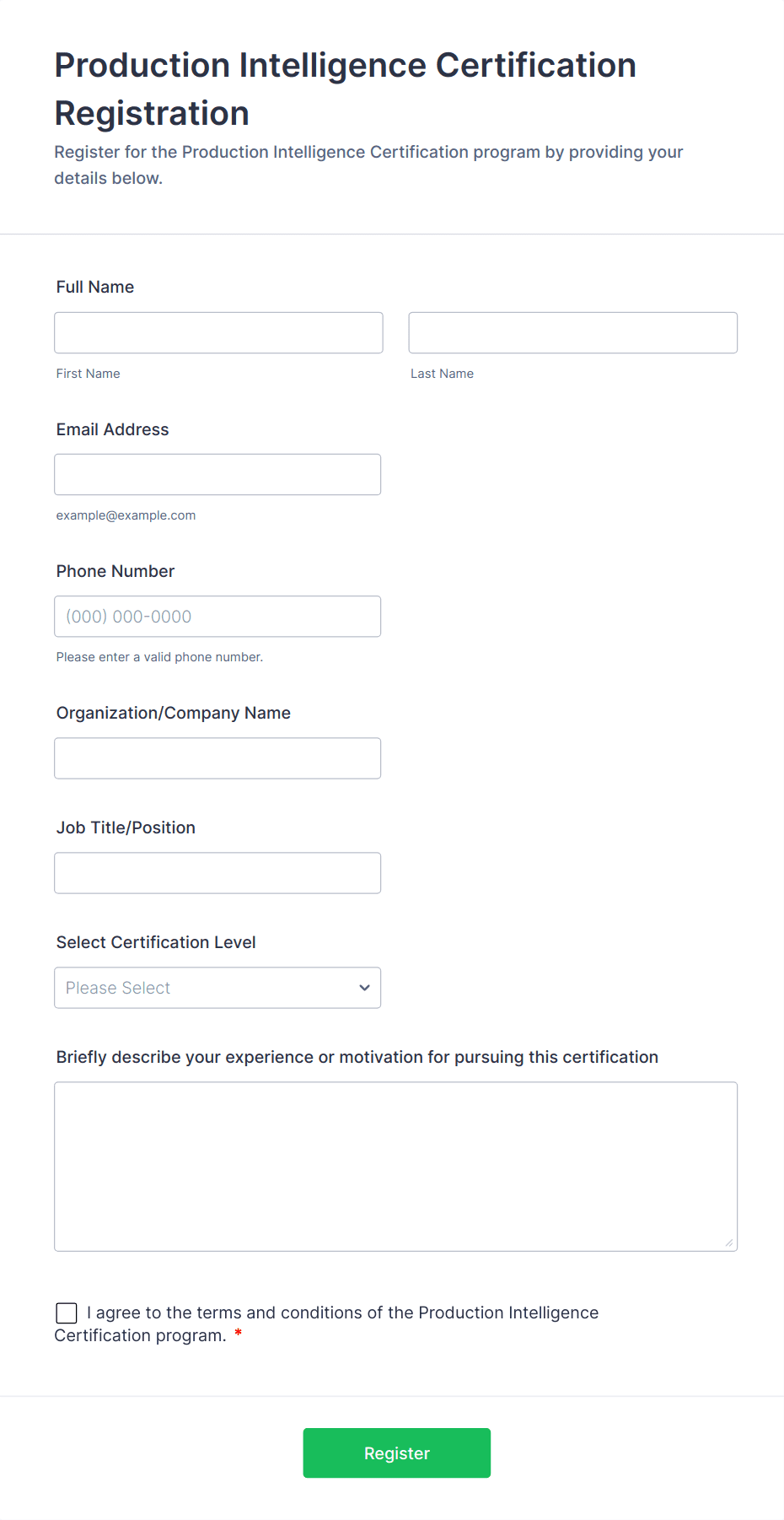The height and width of the screenshot is (1520, 784).
Task: Check the terms and conditions checkbox
Action: (x=67, y=1312)
